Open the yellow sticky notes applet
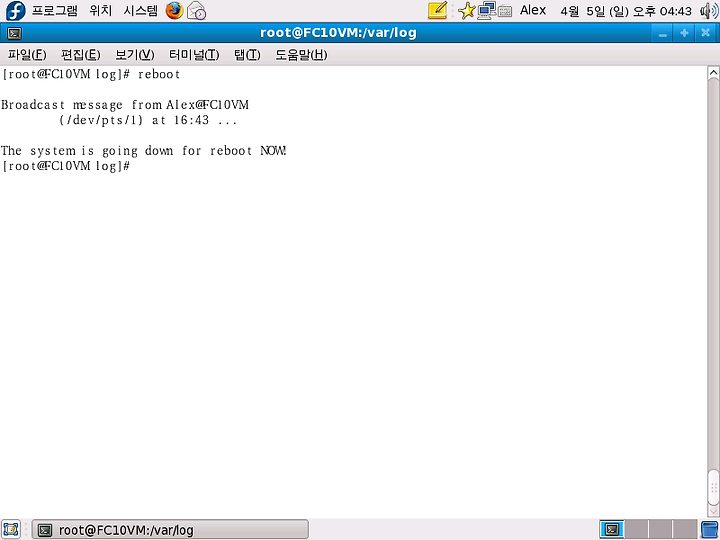 click(x=437, y=11)
